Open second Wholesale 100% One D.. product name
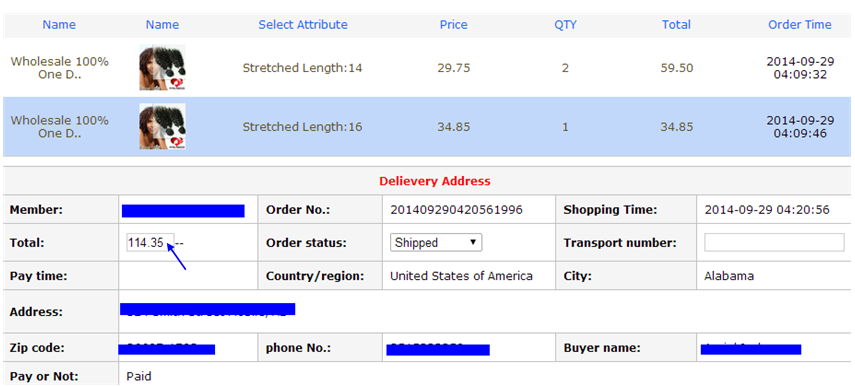 click(59, 127)
